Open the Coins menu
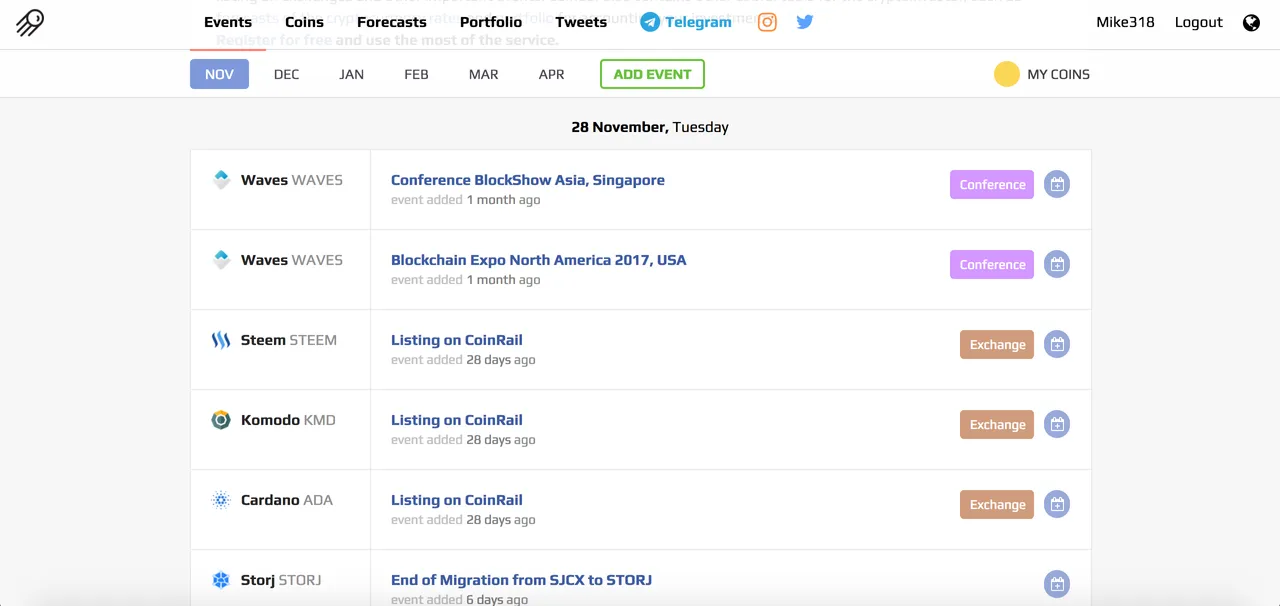The width and height of the screenshot is (1280, 606). tap(304, 22)
